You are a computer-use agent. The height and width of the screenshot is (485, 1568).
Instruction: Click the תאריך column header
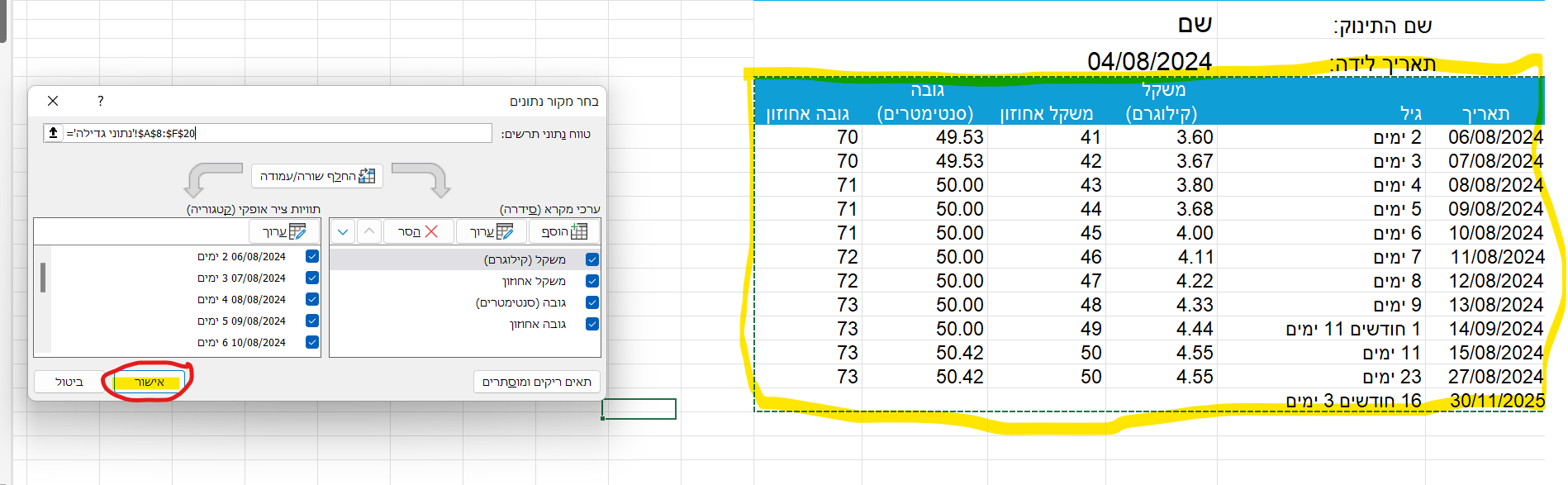click(x=1485, y=114)
